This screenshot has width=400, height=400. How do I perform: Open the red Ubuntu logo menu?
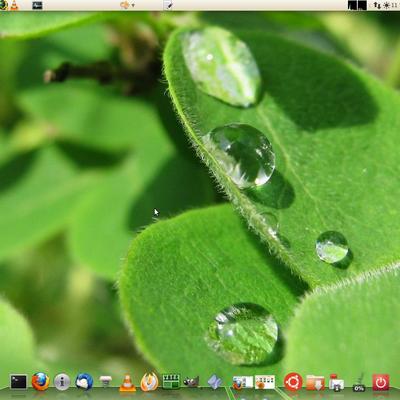pos(293,382)
